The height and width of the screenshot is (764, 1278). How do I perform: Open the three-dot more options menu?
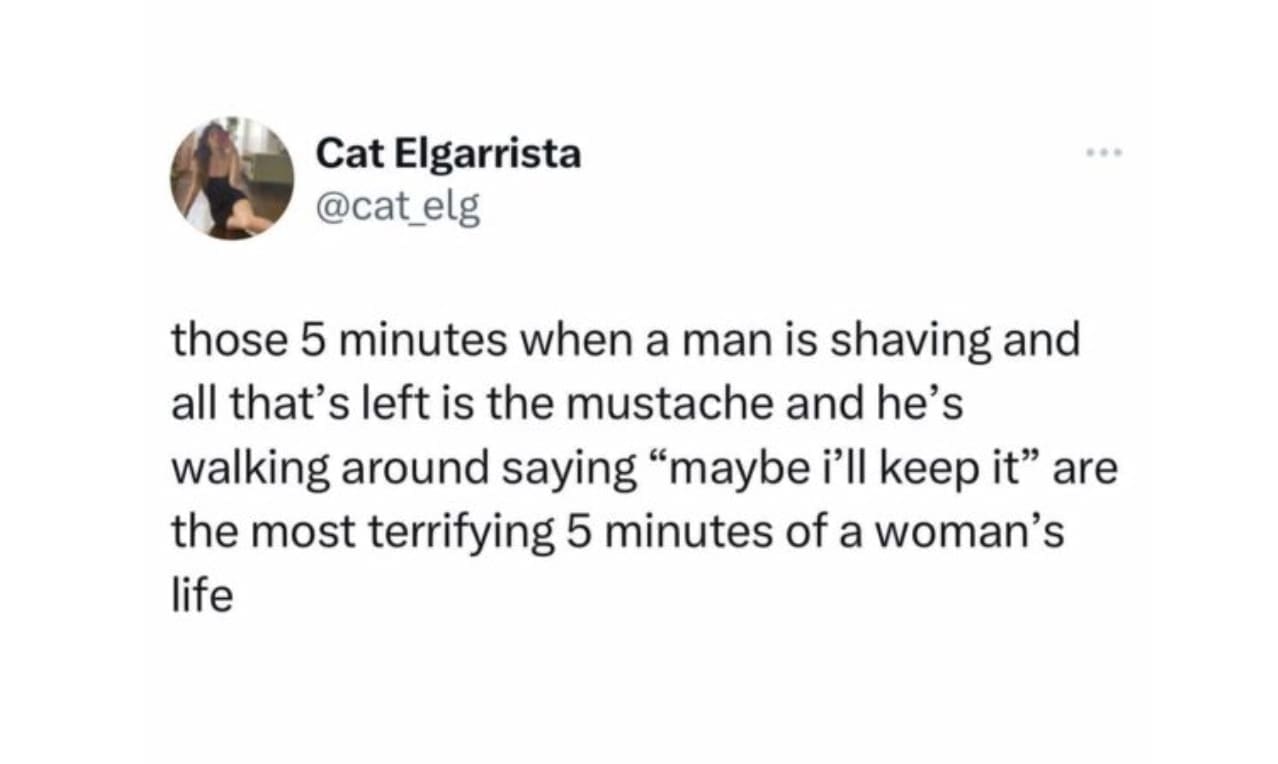1104,154
